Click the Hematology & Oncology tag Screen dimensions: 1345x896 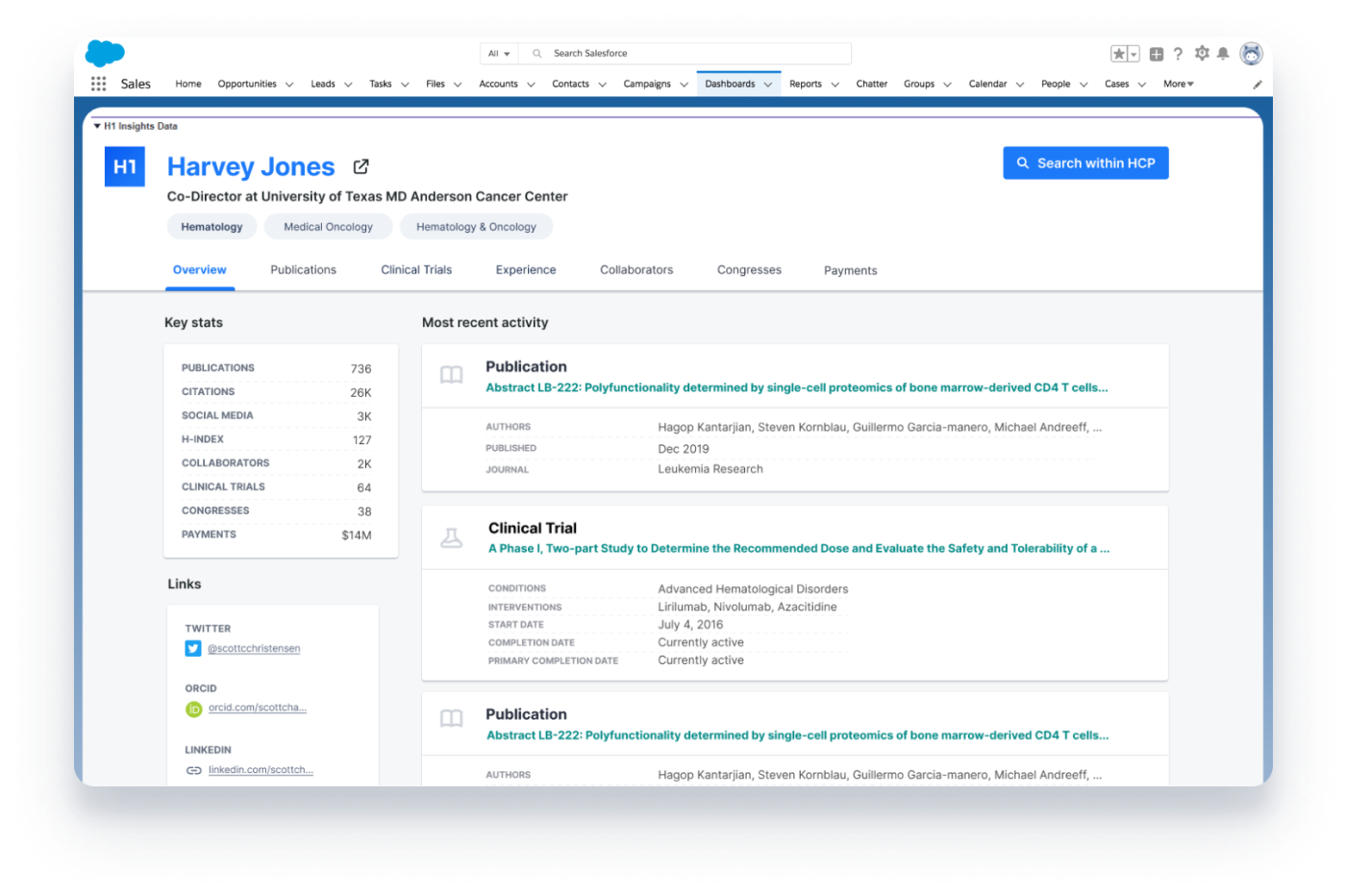pos(476,227)
